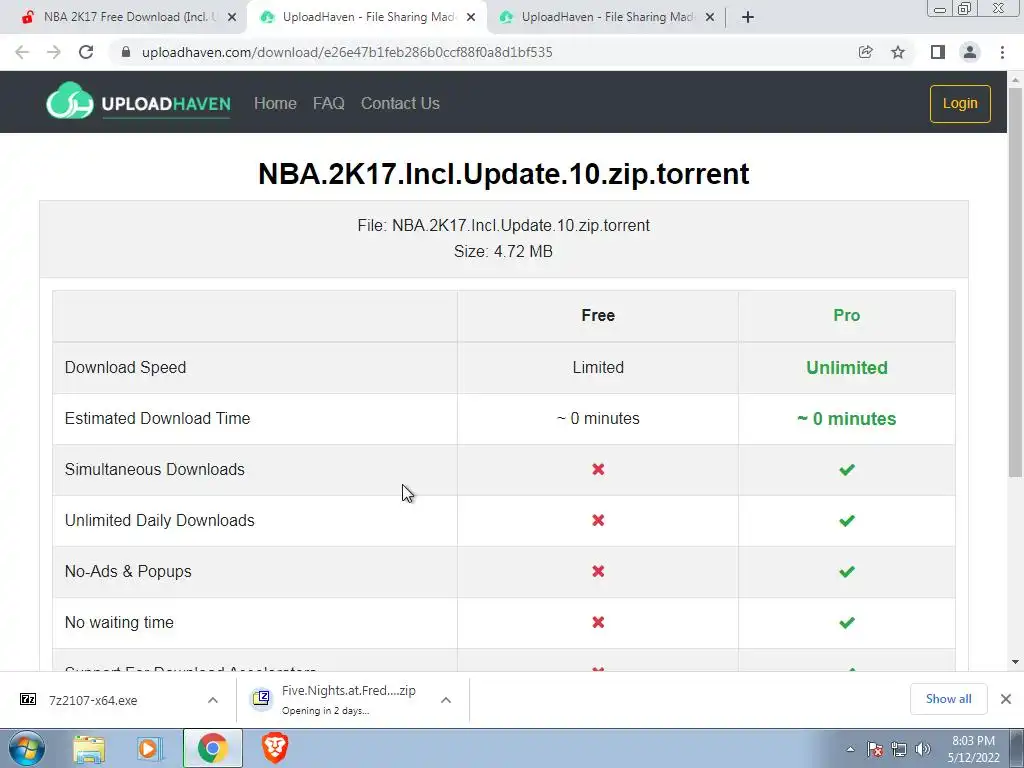Reload the page with the refresh icon
This screenshot has width=1024, height=768.
pyautogui.click(x=86, y=52)
